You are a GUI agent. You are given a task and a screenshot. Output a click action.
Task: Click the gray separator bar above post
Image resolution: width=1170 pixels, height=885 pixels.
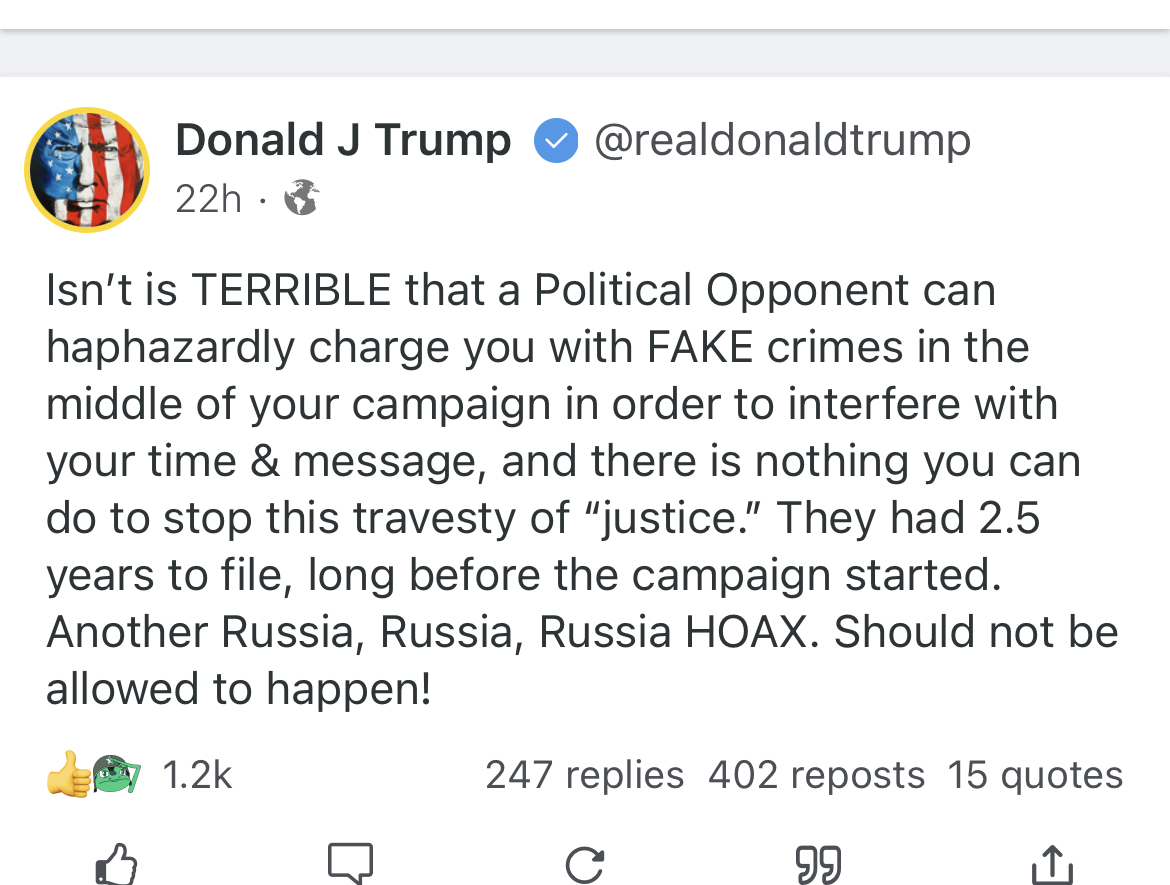point(585,52)
